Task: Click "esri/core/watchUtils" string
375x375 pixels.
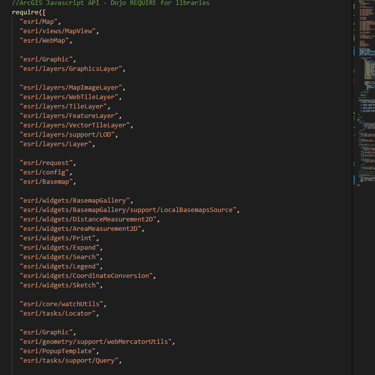Action: (x=61, y=304)
